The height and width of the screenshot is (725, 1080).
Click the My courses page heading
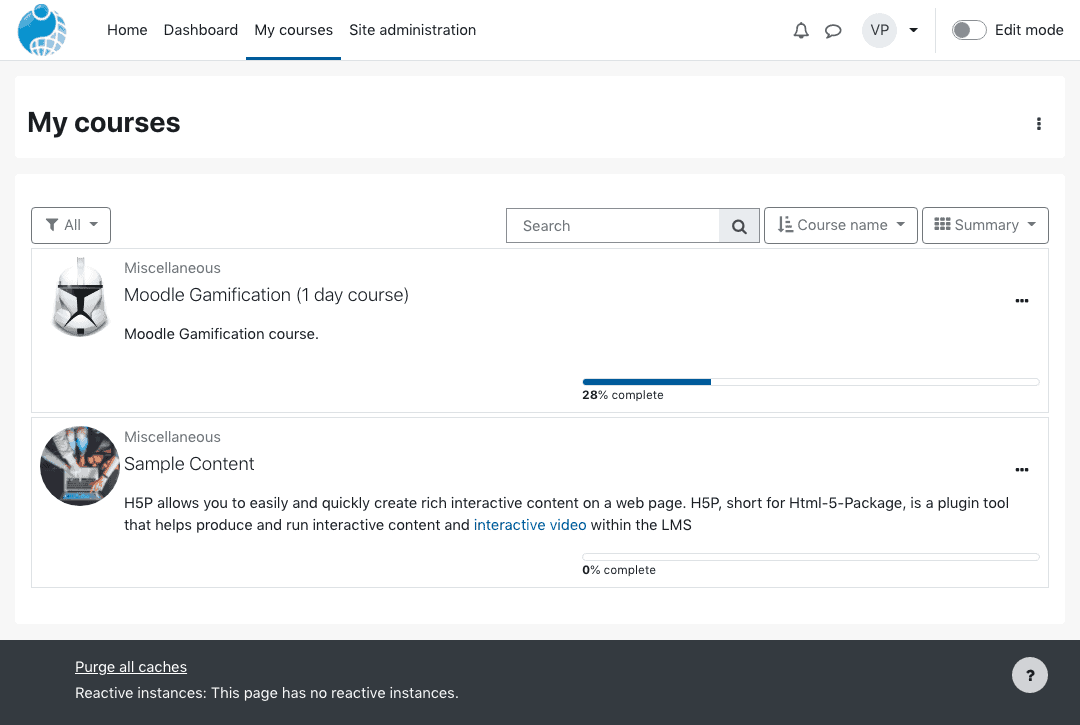(104, 123)
